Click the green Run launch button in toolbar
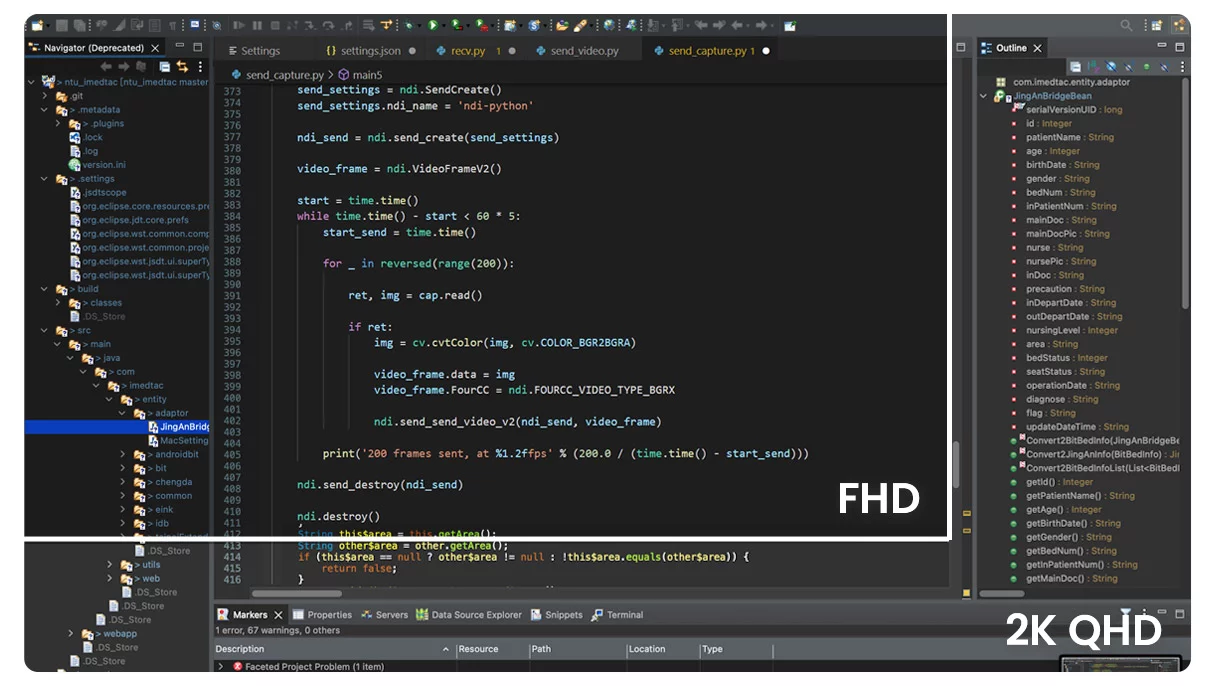1220x686 pixels. coord(433,25)
